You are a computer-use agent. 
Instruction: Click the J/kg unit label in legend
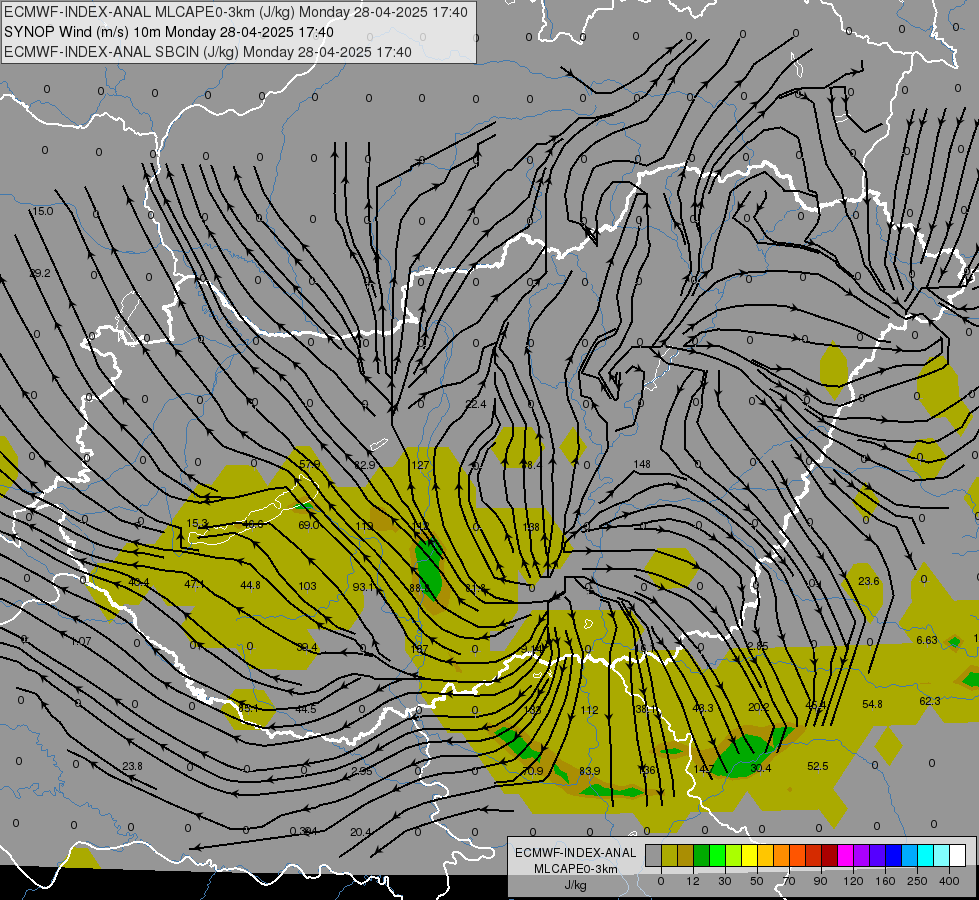point(575,885)
